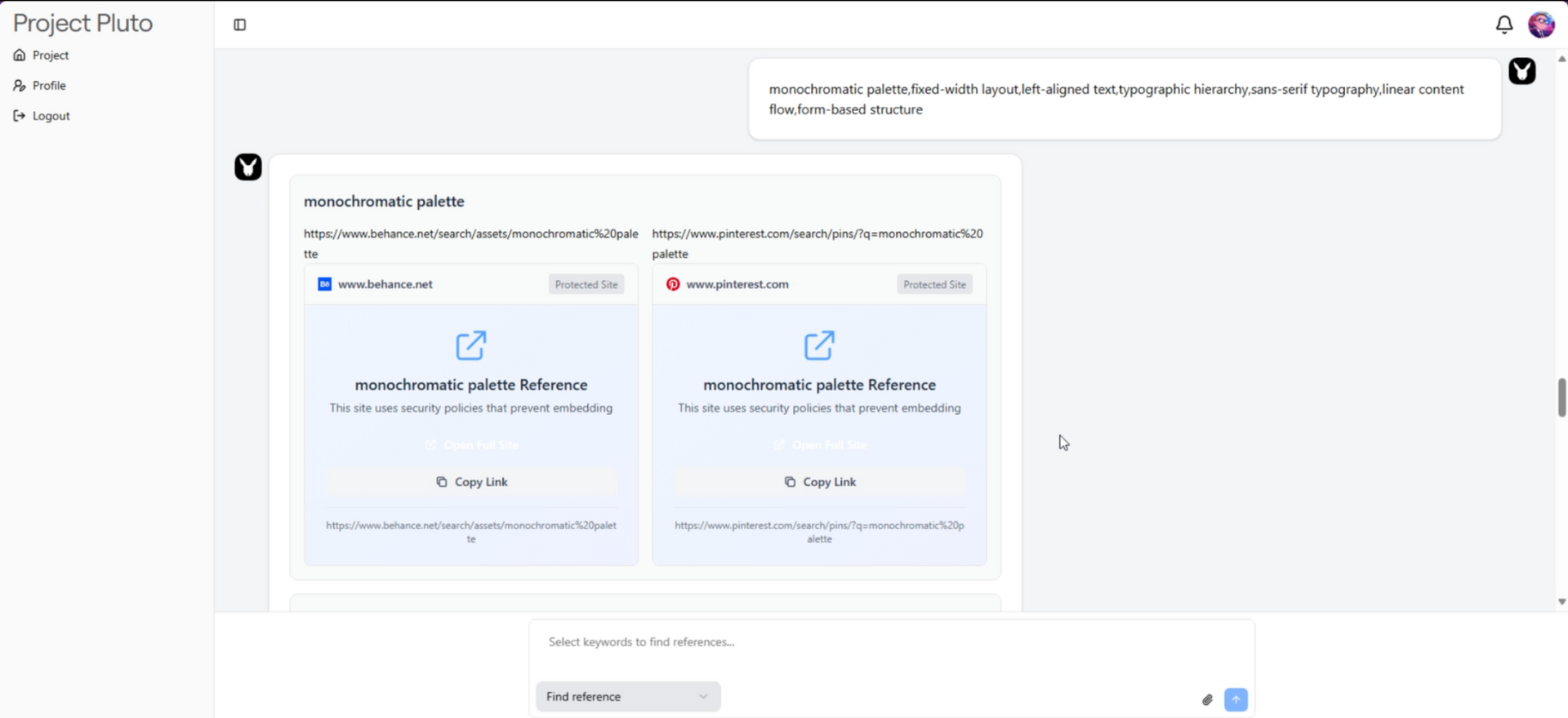Viewport: 1568px width, 718px height.
Task: Click the keywords input field
Action: pos(890,642)
